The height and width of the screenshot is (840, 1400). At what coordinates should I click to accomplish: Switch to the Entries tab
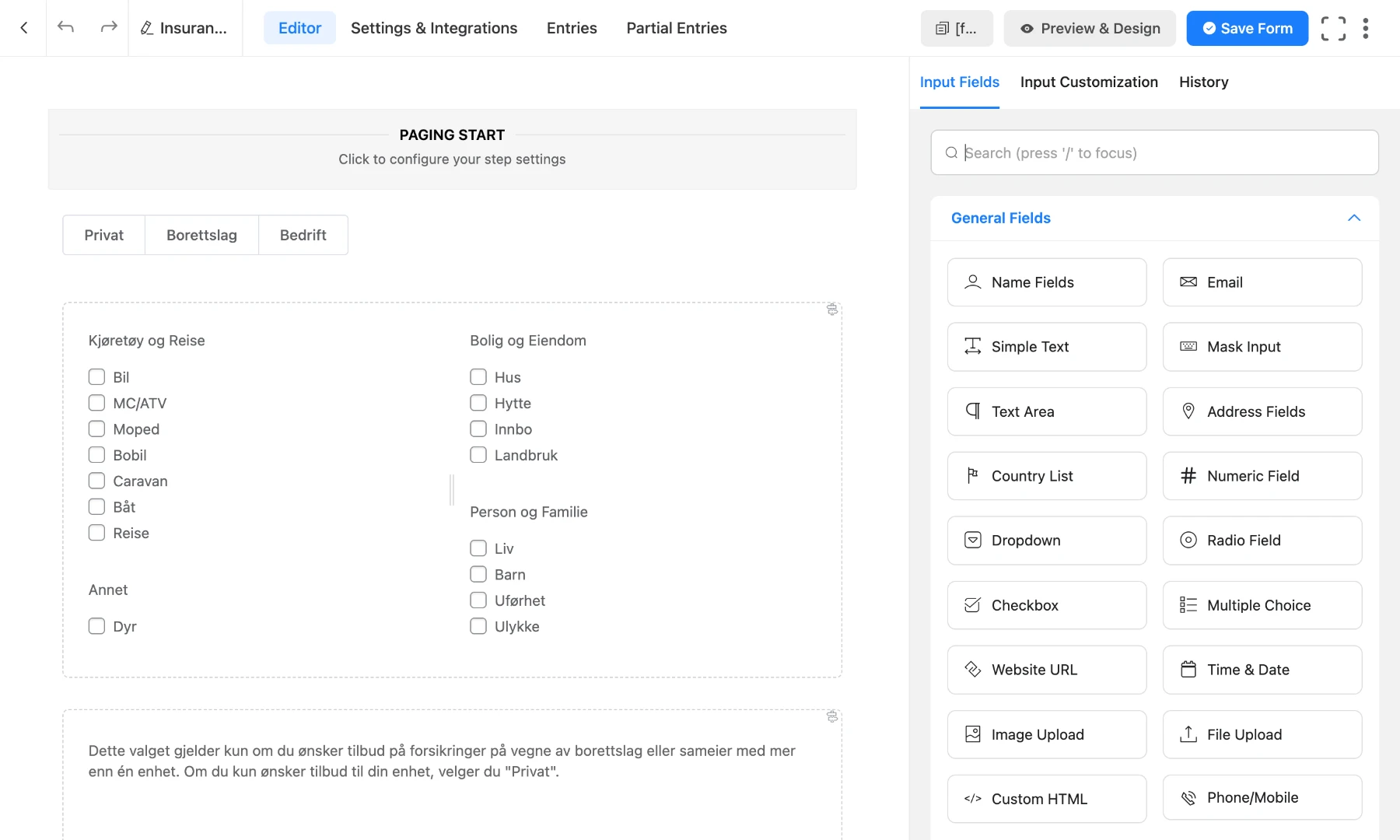click(572, 28)
